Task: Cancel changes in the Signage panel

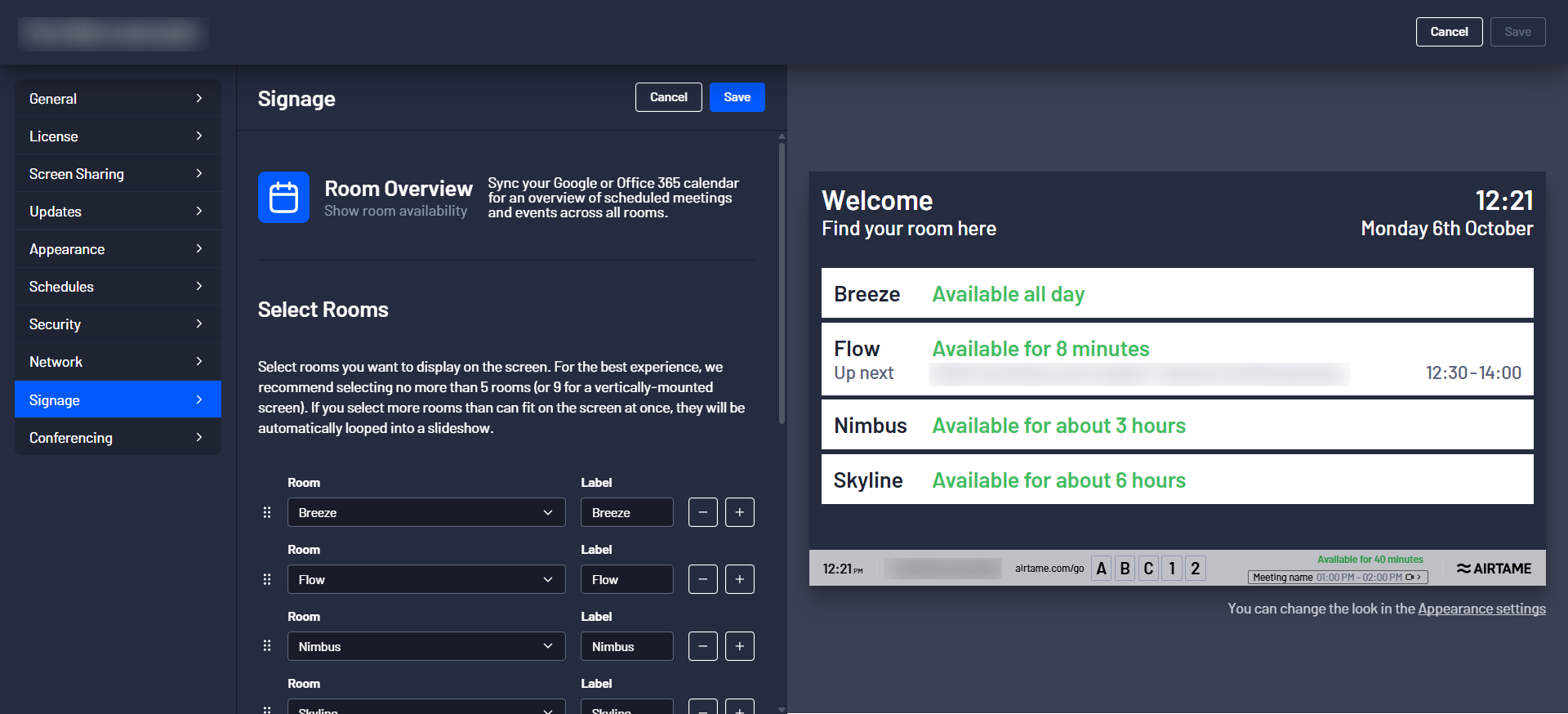Action: point(668,97)
